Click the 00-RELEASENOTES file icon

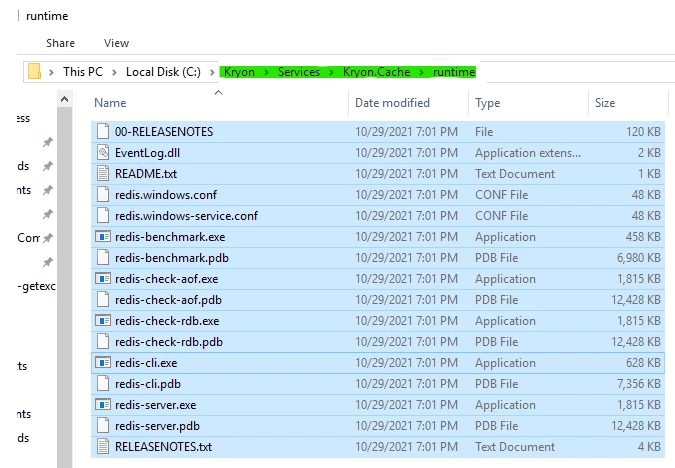tap(103, 131)
